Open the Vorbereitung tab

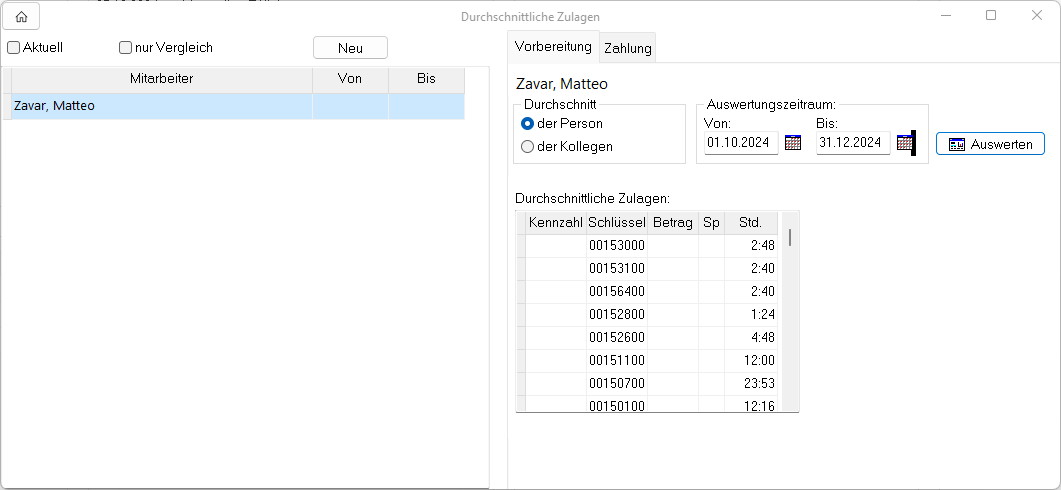553,47
